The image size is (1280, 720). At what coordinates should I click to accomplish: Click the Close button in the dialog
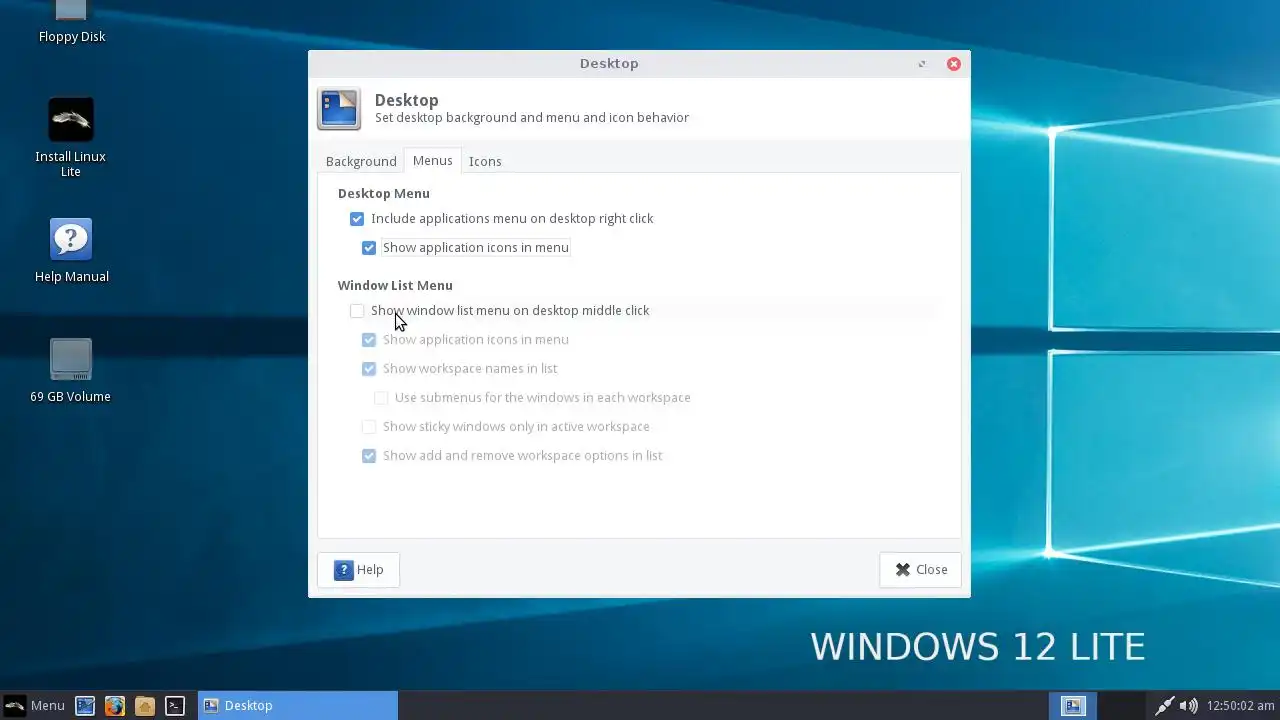(x=920, y=569)
